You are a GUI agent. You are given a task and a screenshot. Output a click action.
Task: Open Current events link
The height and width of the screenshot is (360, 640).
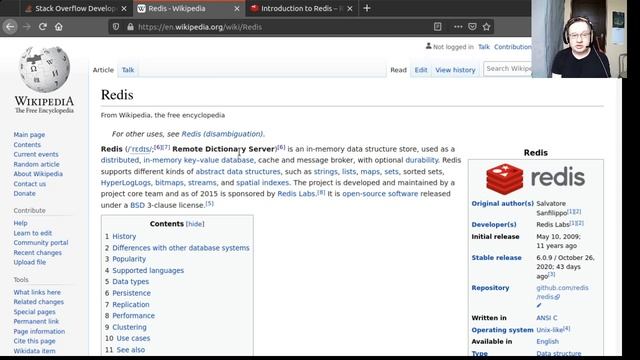pyautogui.click(x=36, y=154)
